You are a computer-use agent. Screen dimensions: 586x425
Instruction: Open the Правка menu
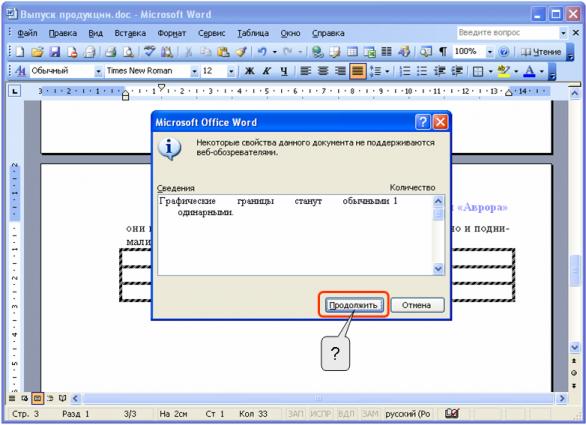[x=62, y=33]
